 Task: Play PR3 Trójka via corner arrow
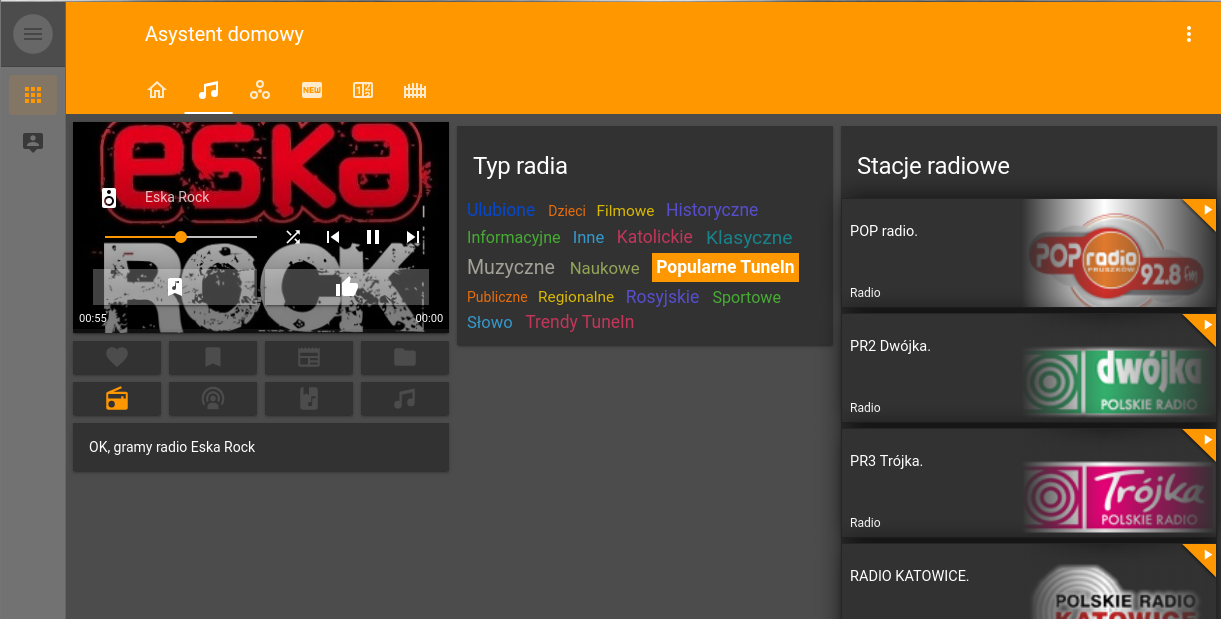point(1206,439)
